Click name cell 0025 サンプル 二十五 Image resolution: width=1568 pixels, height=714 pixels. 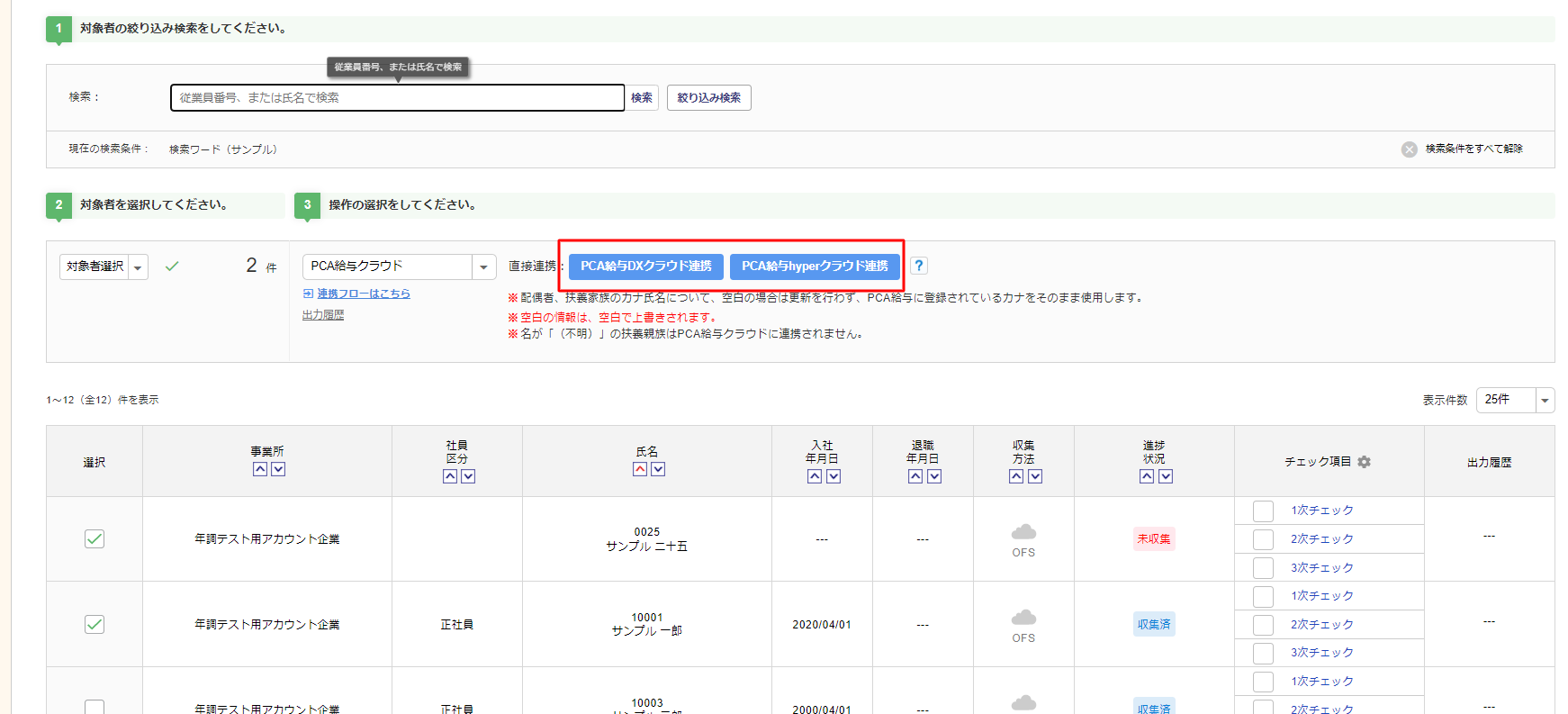click(647, 539)
